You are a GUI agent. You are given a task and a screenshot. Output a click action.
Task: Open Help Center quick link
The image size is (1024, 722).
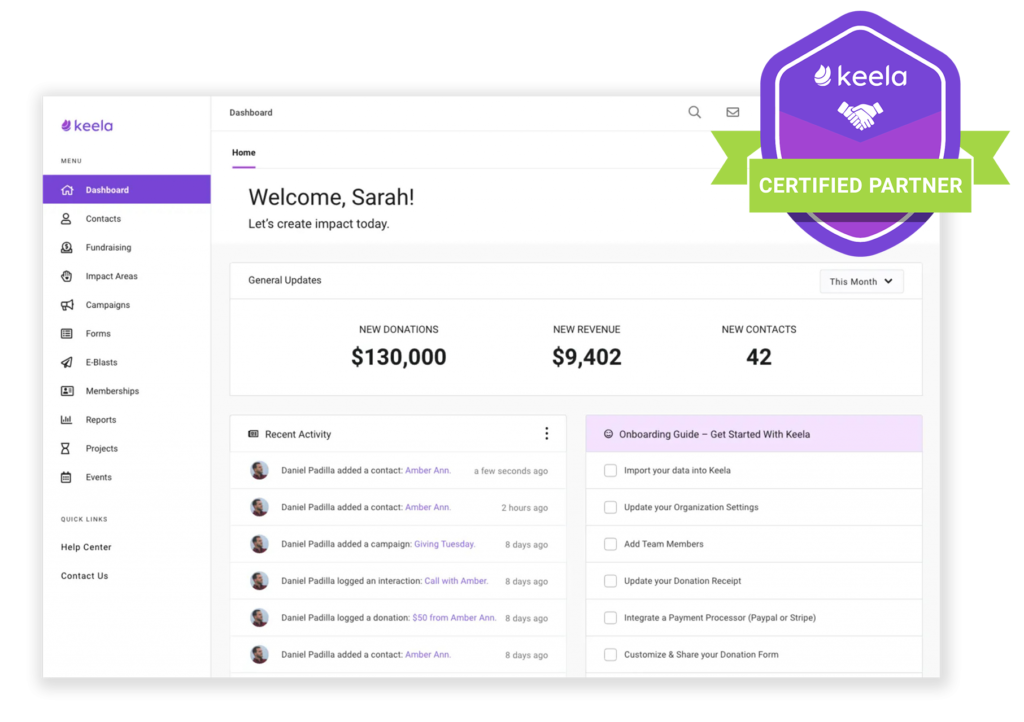86,547
